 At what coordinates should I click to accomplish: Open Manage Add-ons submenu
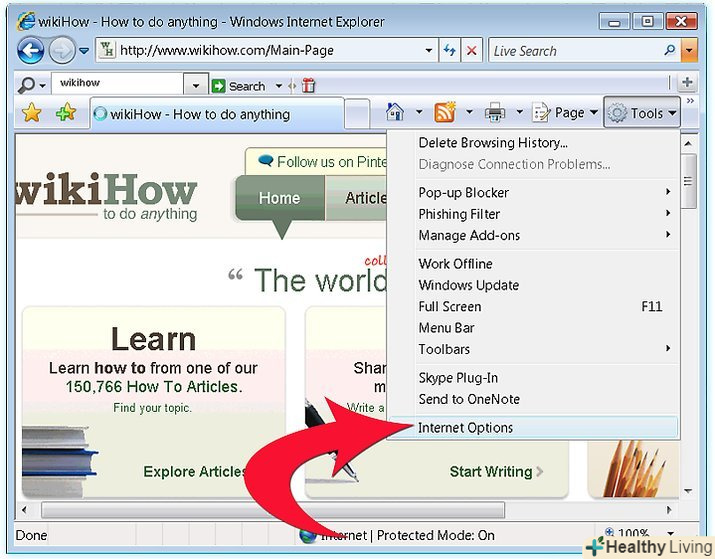(x=533, y=235)
